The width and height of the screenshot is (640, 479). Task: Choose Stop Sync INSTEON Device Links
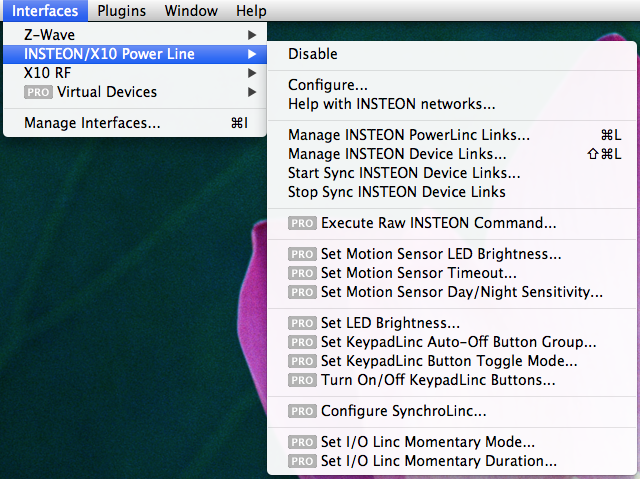click(452, 192)
